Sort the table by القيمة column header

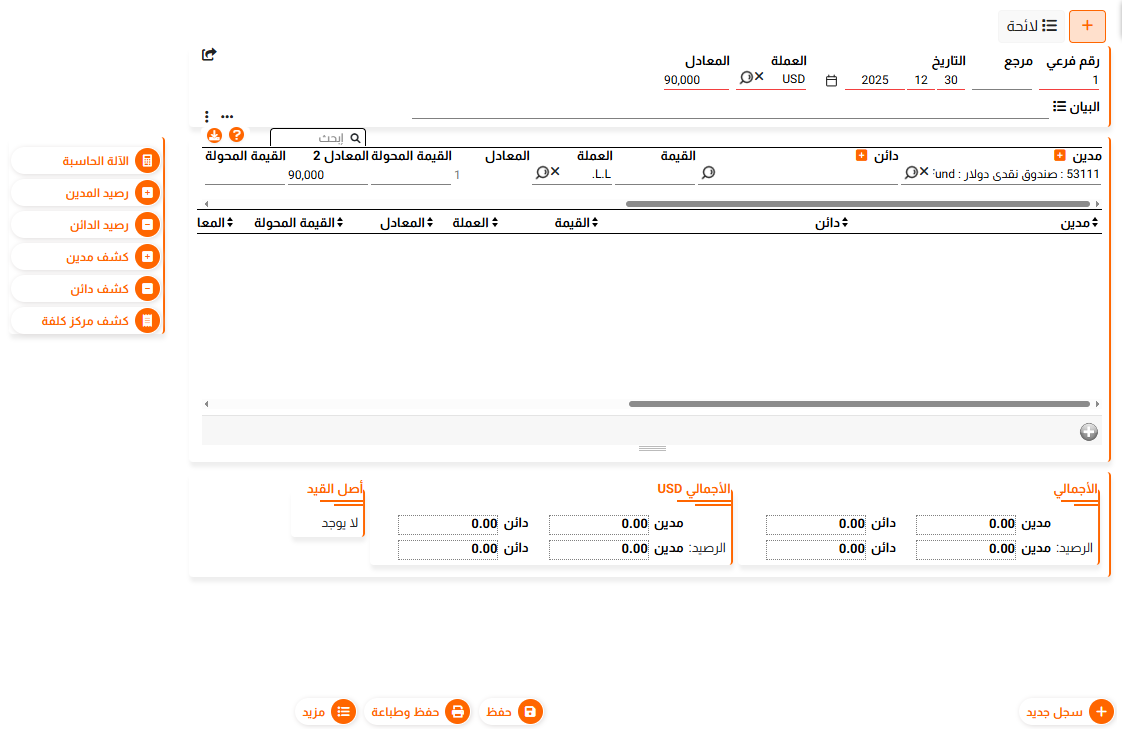pyautogui.click(x=576, y=223)
